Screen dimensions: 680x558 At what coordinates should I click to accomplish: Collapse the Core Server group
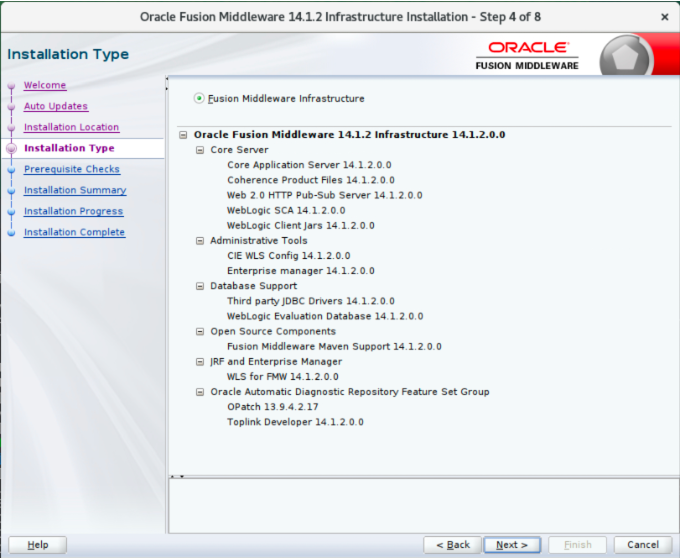pos(200,150)
